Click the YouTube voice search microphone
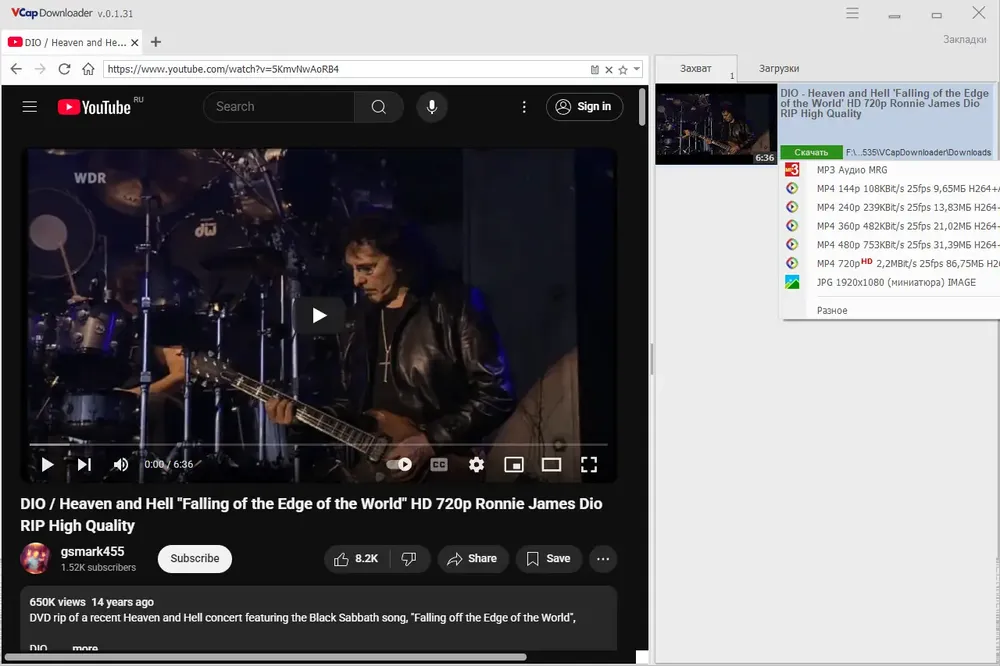The image size is (1000, 666). pyautogui.click(x=432, y=107)
